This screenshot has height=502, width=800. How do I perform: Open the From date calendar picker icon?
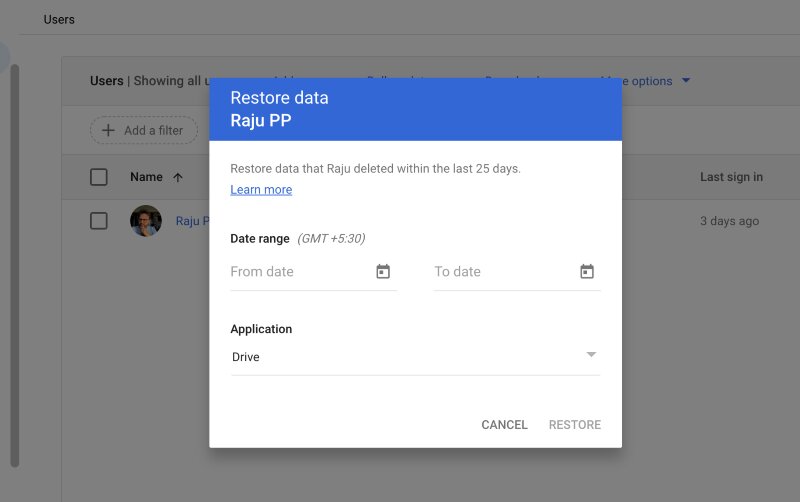click(383, 272)
